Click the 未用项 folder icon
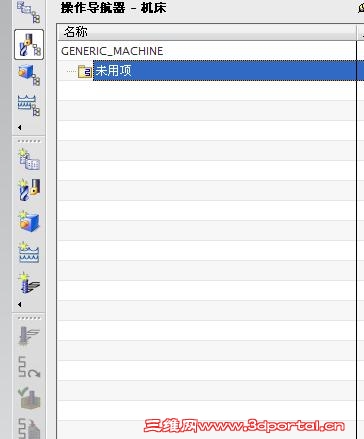 click(85, 71)
